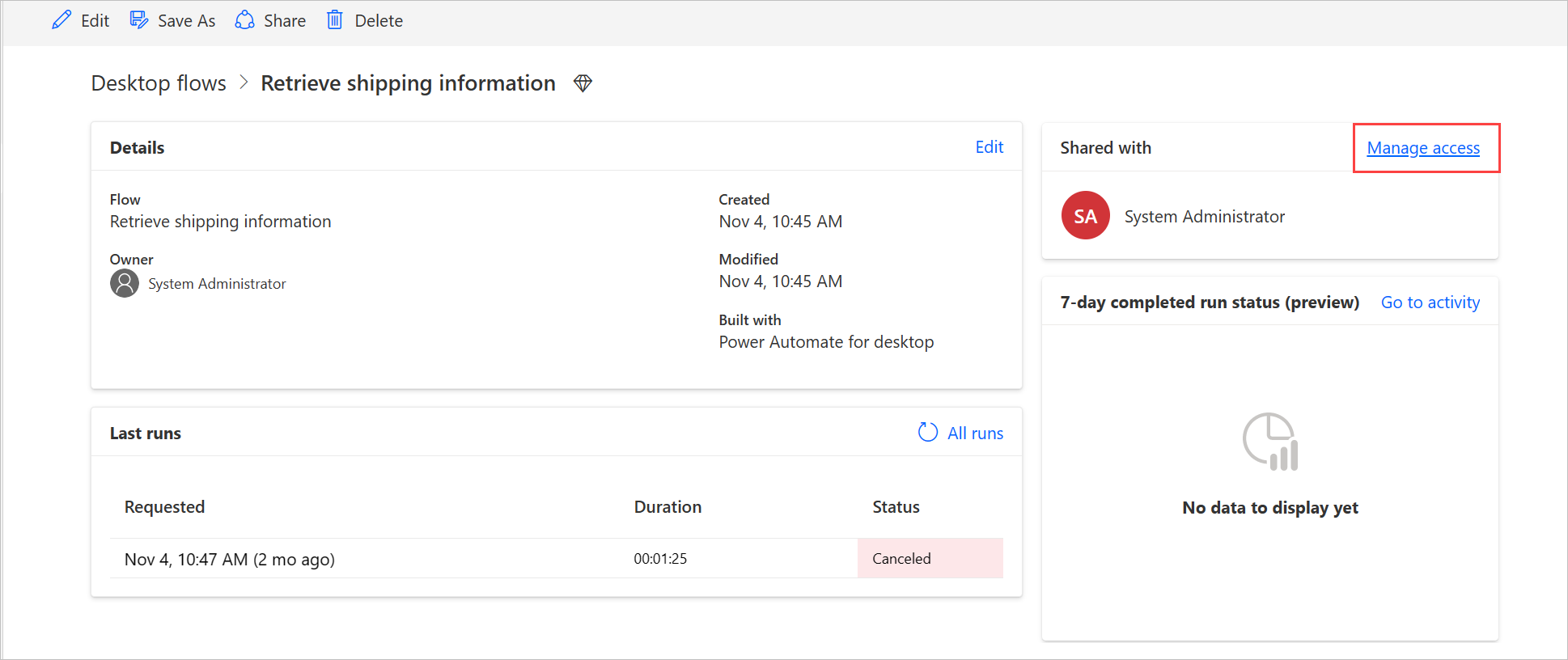Click the Edit label in top toolbar
This screenshot has width=1568, height=660.
pos(95,21)
